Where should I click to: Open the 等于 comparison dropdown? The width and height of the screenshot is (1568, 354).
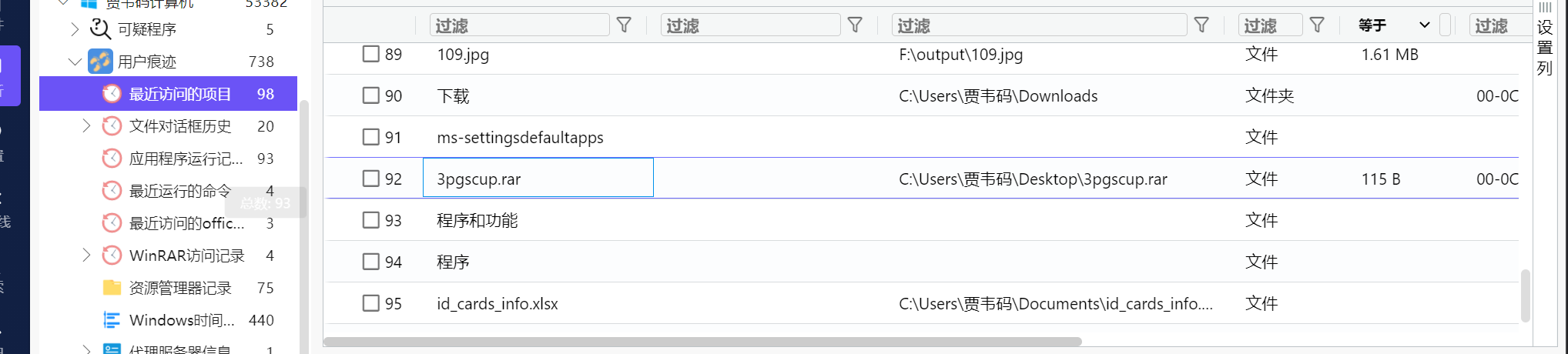click(1394, 25)
